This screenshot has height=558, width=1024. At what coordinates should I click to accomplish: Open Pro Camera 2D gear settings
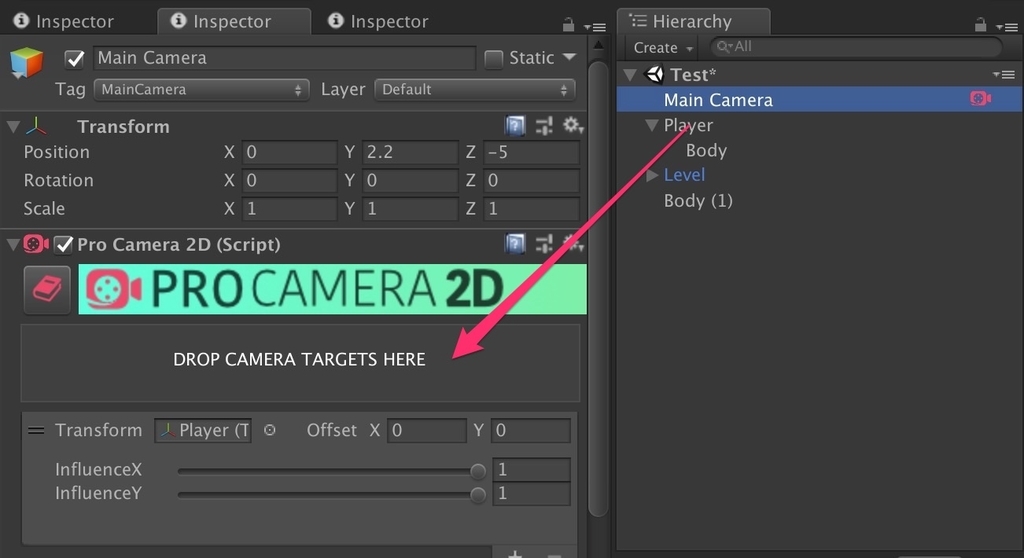[x=573, y=244]
